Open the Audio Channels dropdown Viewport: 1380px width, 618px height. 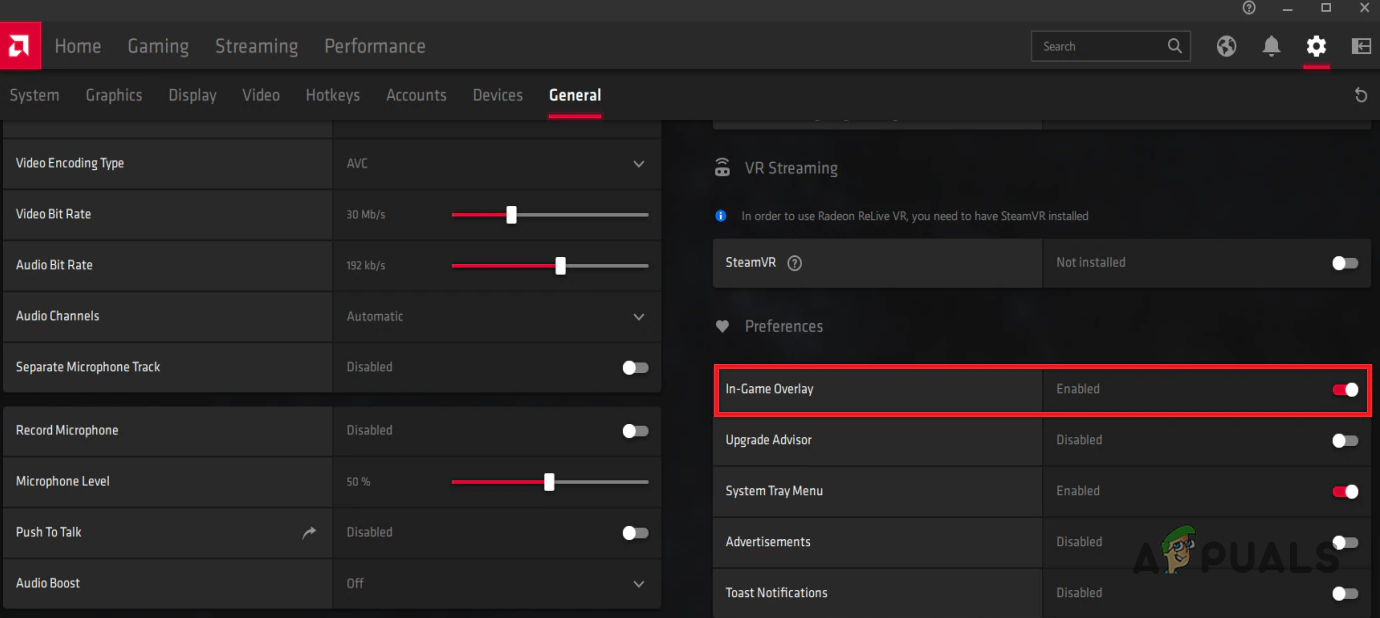click(638, 316)
